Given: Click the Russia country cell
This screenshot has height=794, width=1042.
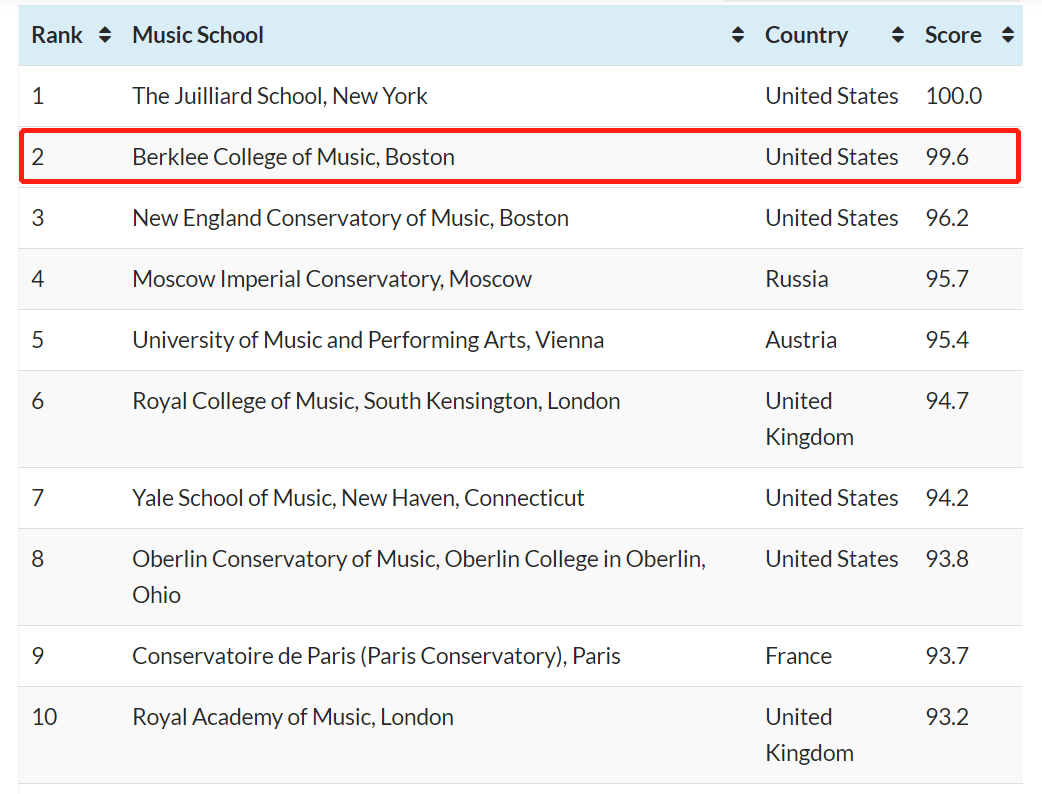Looking at the screenshot, I should pyautogui.click(x=797, y=279).
